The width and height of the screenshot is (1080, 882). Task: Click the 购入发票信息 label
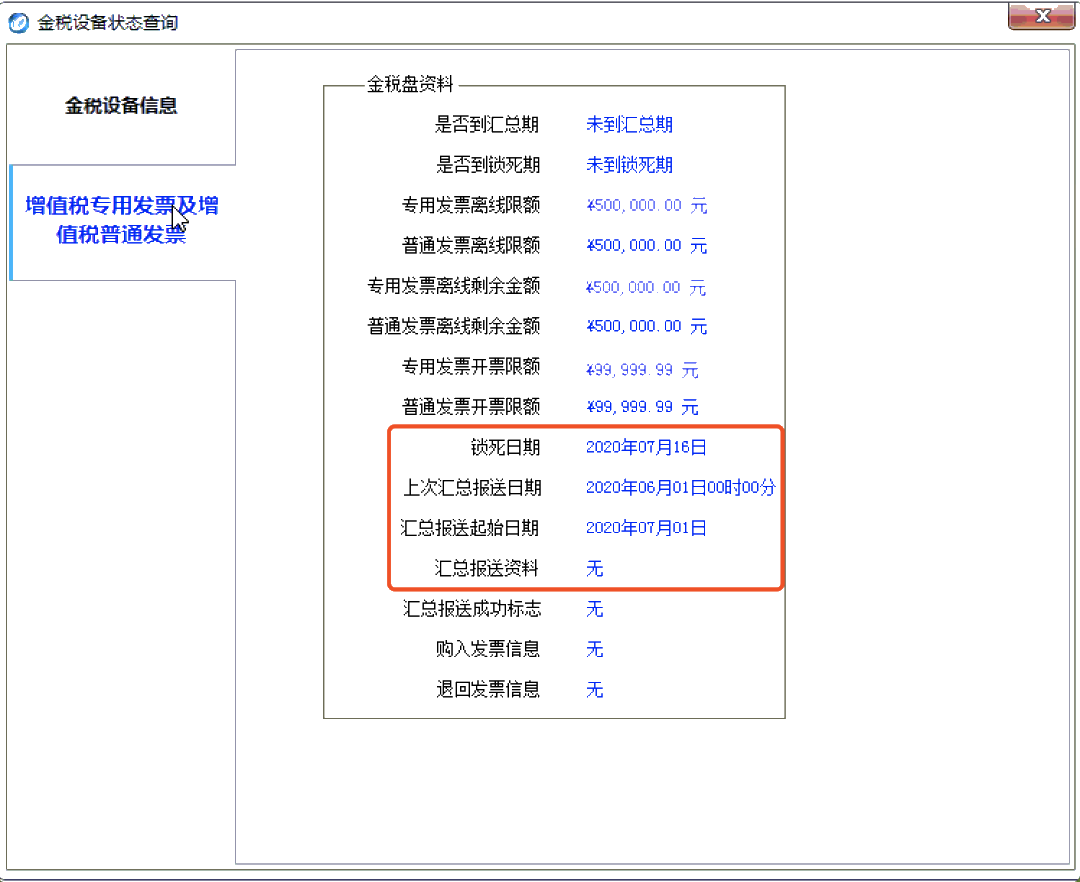(x=487, y=649)
